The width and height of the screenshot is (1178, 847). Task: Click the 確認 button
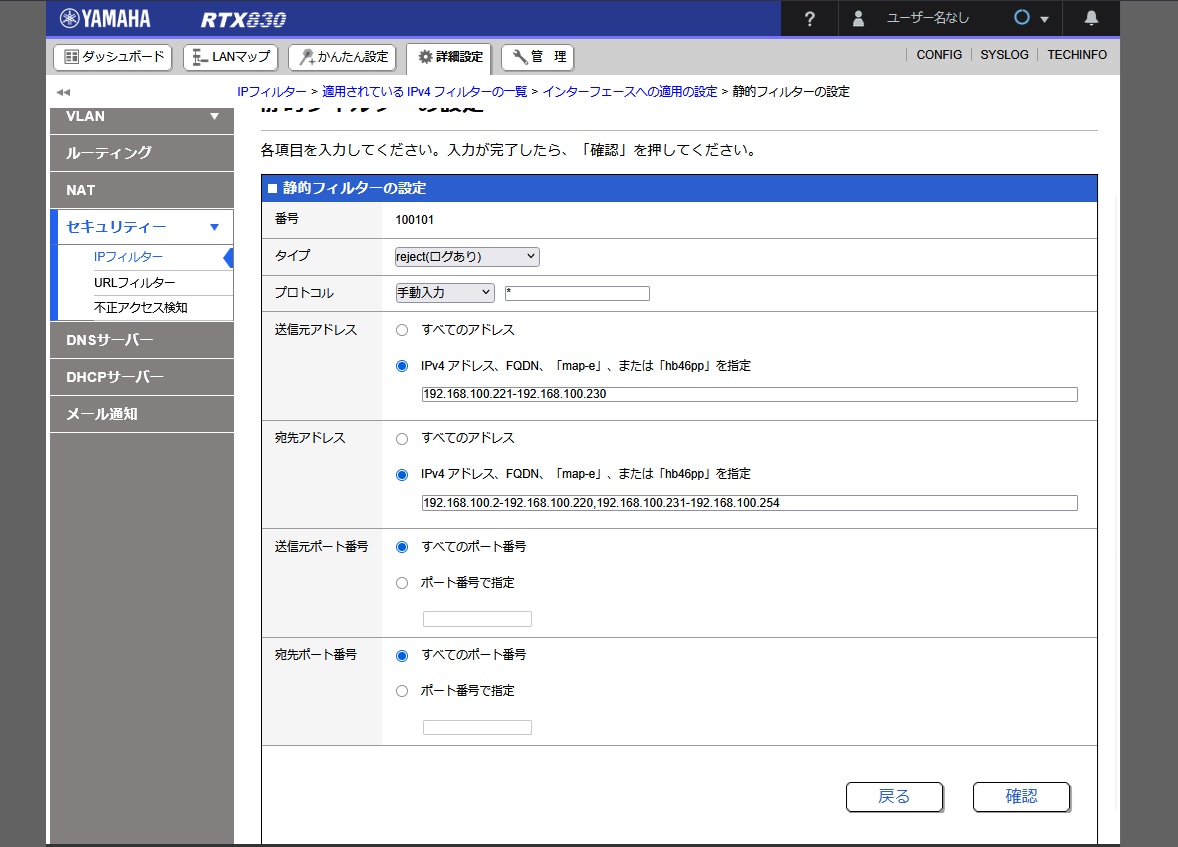pos(1021,797)
